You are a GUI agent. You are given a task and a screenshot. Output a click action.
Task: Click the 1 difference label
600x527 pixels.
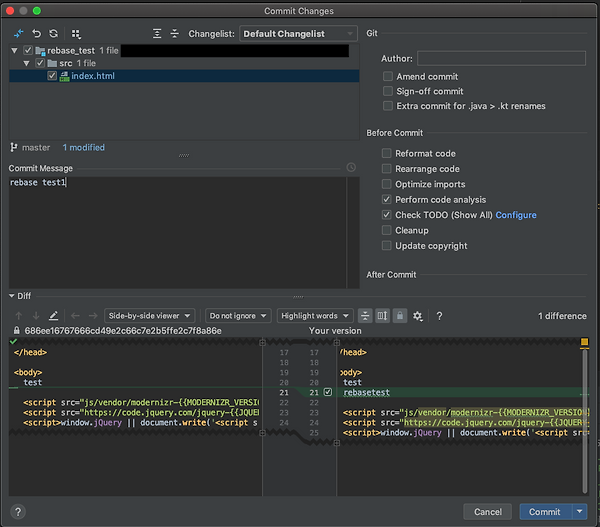click(x=562, y=316)
